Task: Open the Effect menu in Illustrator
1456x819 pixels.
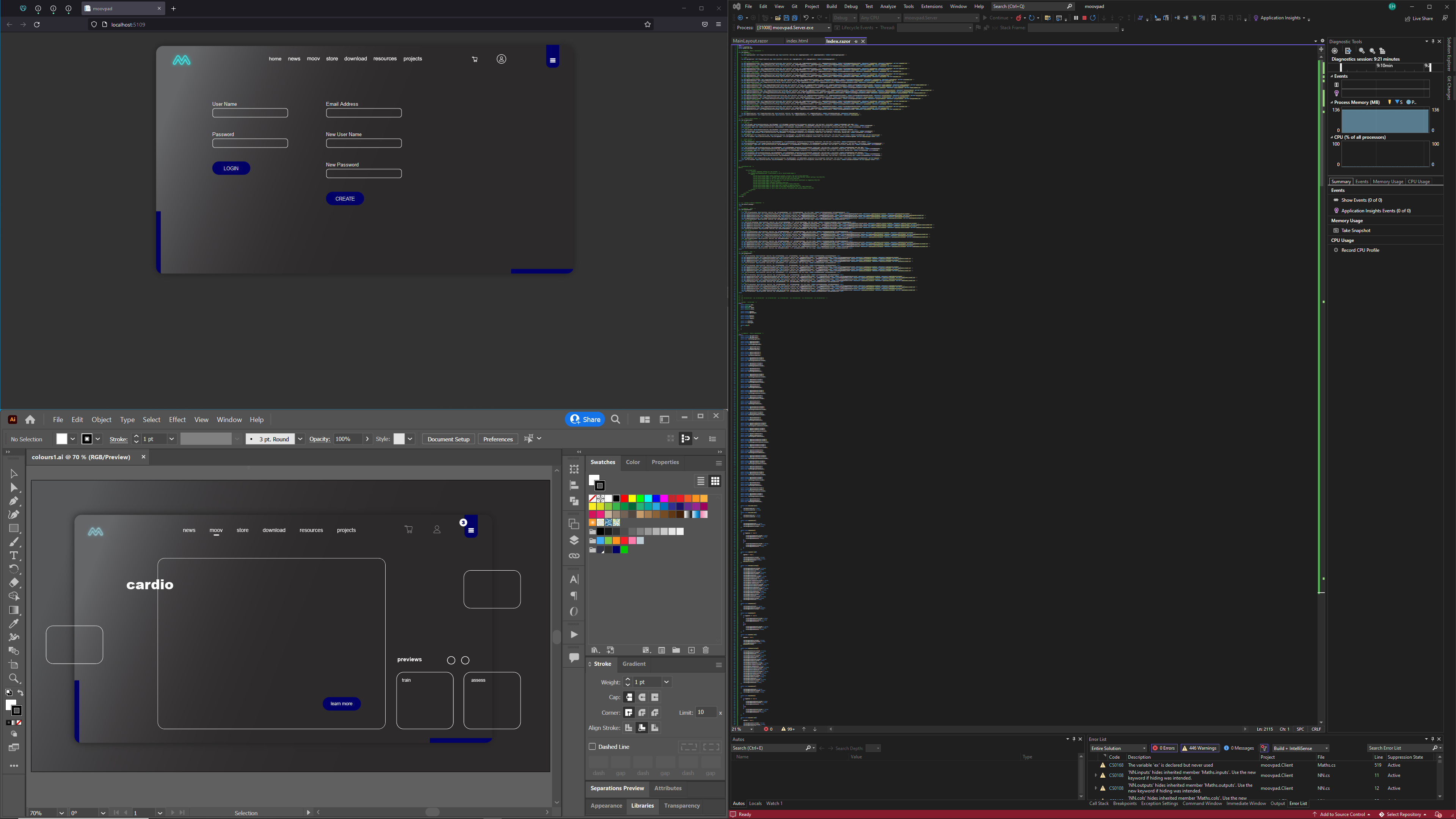Action: tap(177, 419)
